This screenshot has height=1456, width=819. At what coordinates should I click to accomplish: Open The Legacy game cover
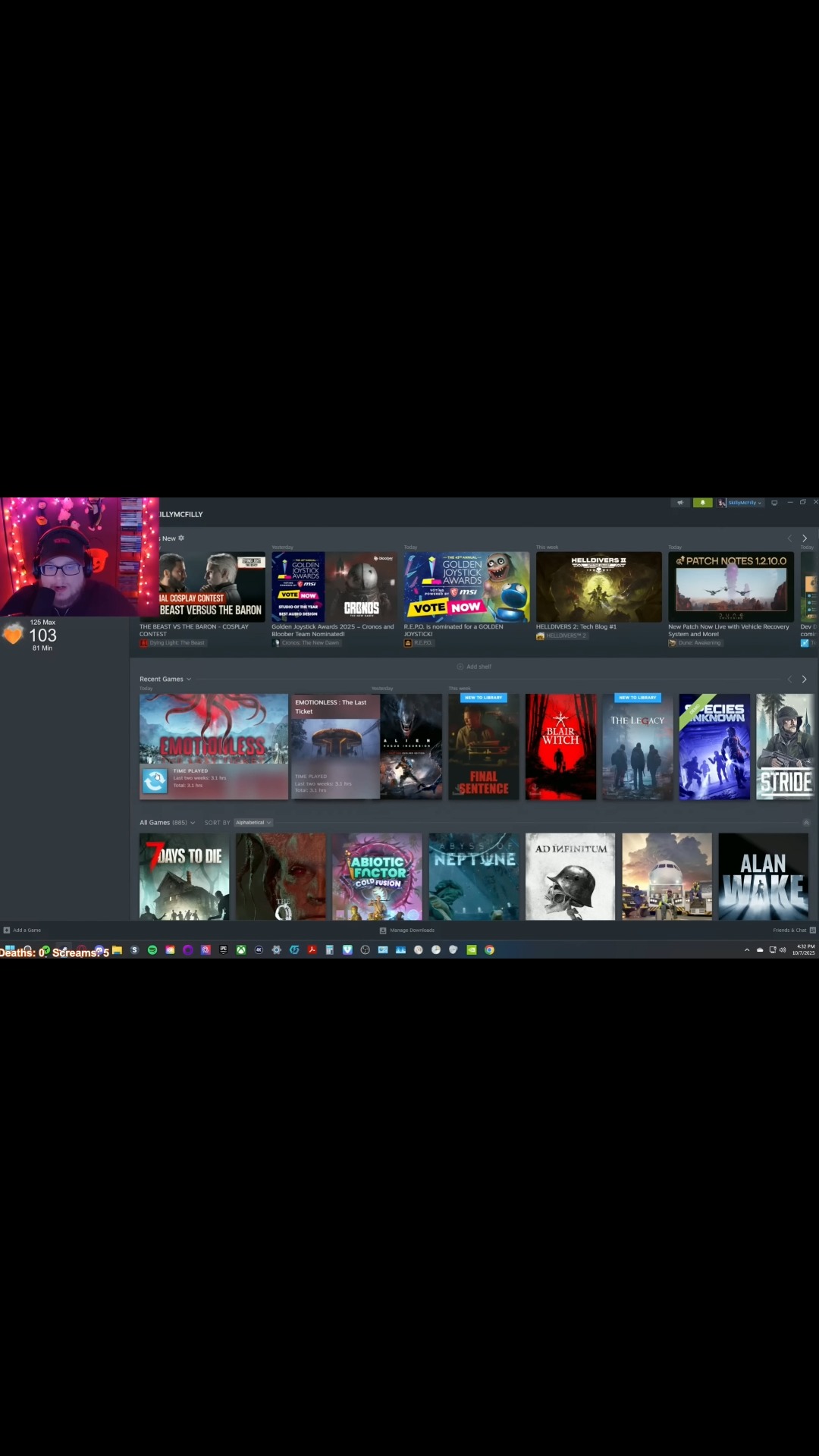(638, 746)
